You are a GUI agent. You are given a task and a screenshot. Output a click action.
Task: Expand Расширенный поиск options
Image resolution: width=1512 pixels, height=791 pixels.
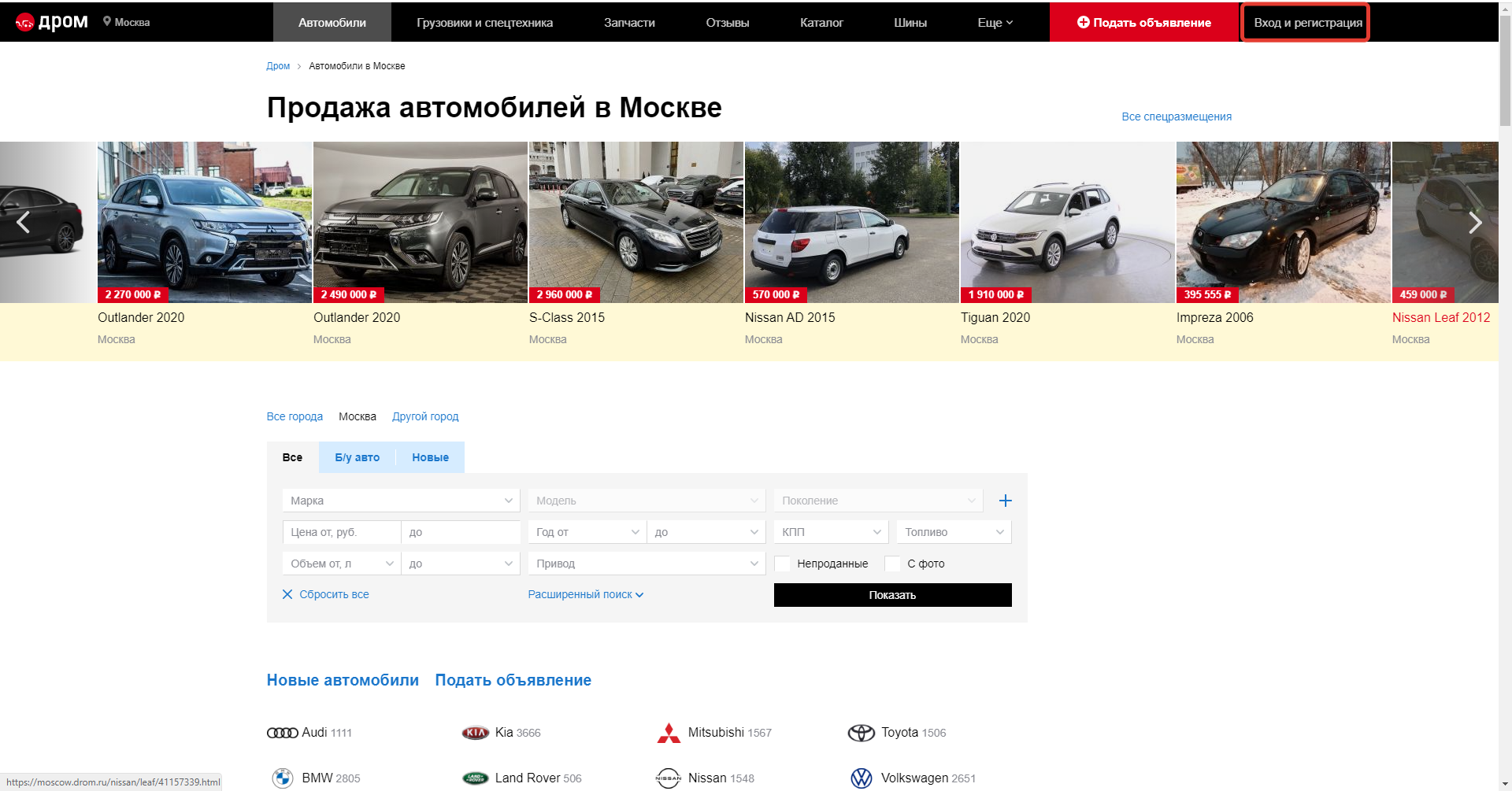(x=586, y=594)
